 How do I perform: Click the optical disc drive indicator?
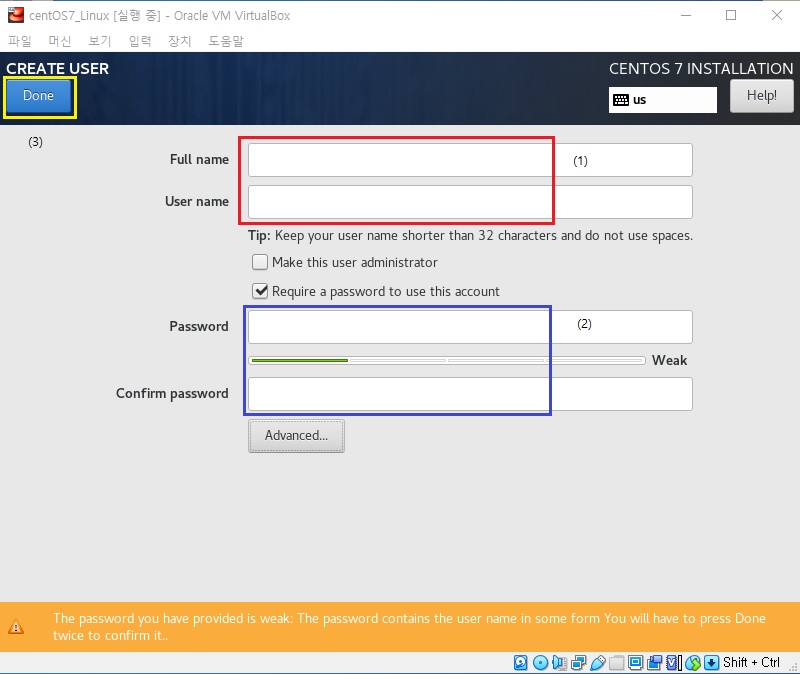point(540,662)
